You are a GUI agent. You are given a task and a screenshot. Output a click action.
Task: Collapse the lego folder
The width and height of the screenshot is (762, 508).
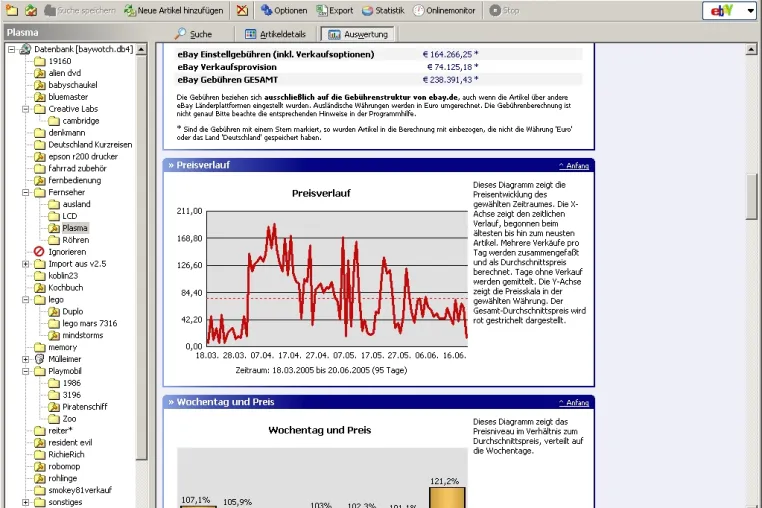[x=26, y=299]
